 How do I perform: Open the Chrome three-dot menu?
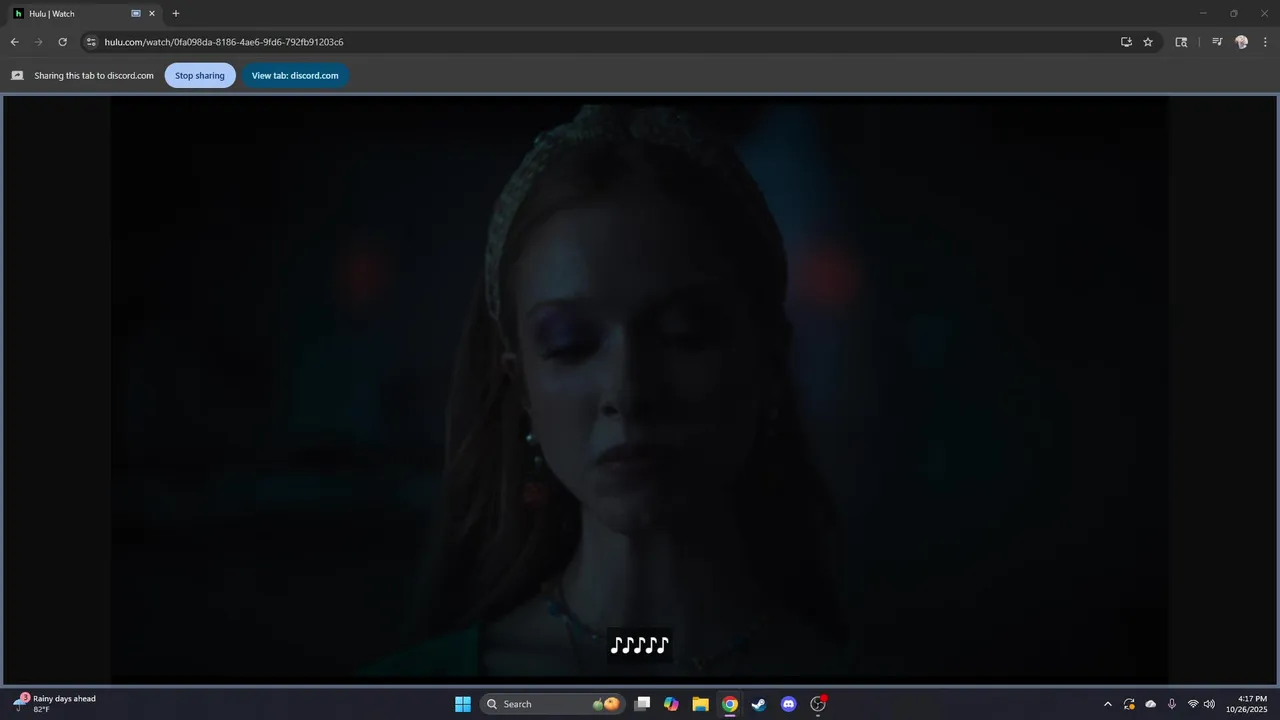[x=1266, y=42]
